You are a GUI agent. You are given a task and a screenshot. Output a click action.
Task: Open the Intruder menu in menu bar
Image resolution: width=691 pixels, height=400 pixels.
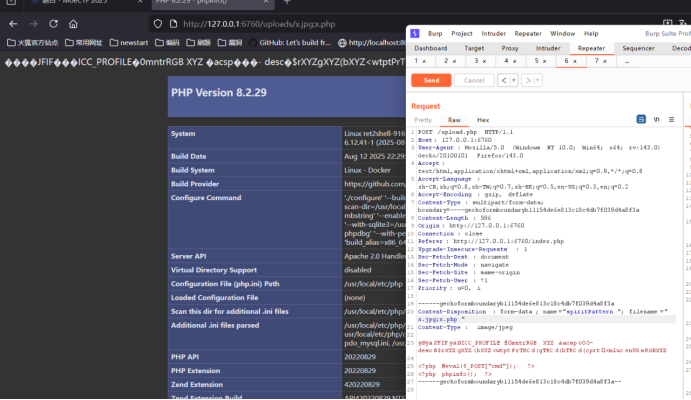pyautogui.click(x=492, y=33)
